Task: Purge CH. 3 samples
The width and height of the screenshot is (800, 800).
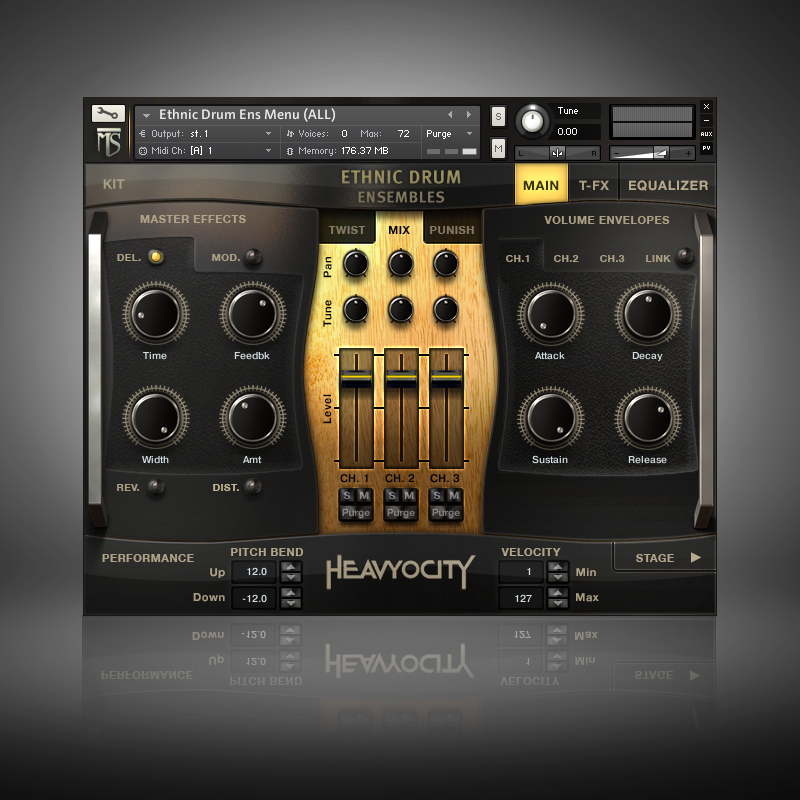Action: 446,513
